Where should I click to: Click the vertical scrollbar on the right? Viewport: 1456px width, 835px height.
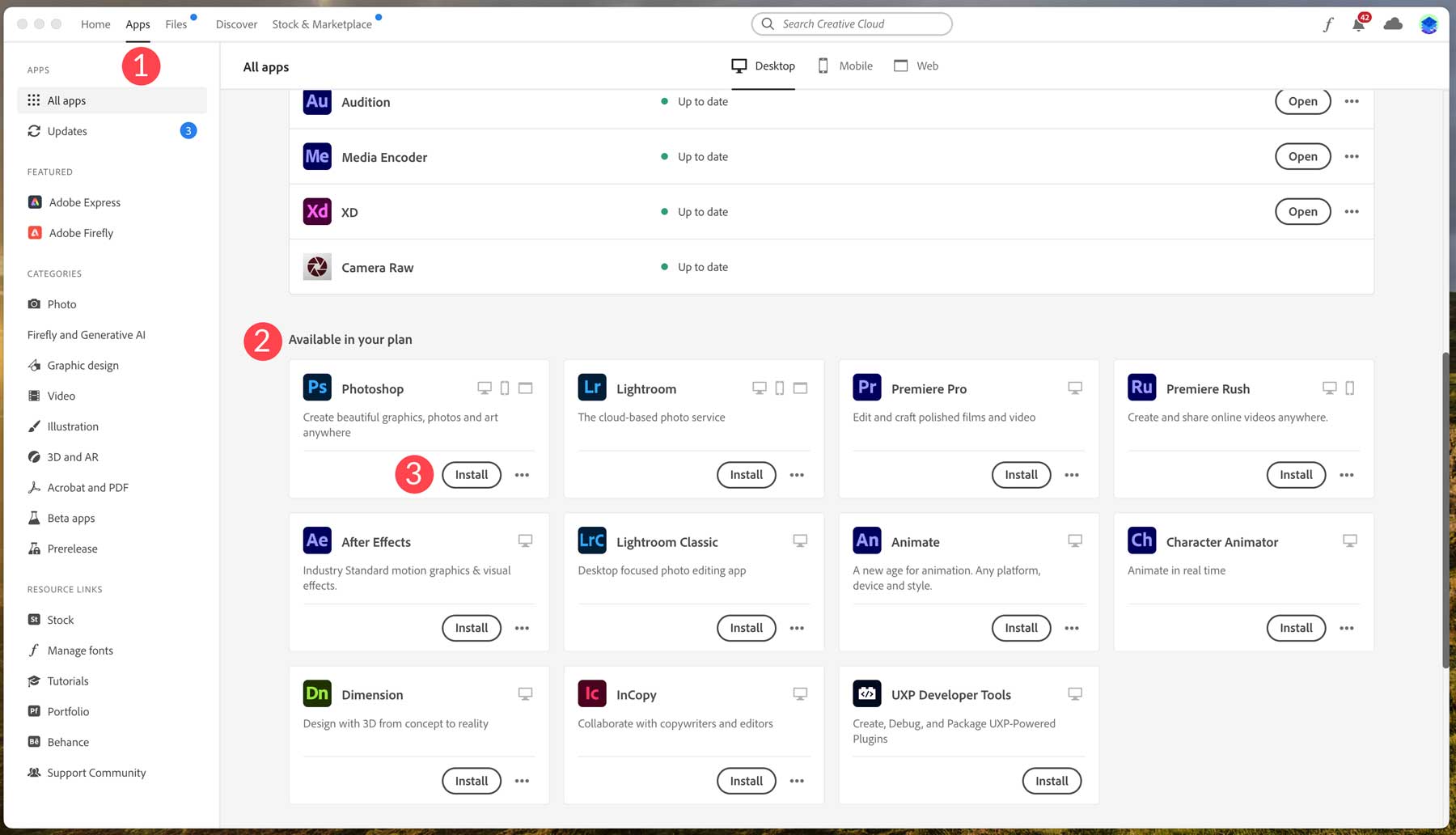click(1445, 510)
